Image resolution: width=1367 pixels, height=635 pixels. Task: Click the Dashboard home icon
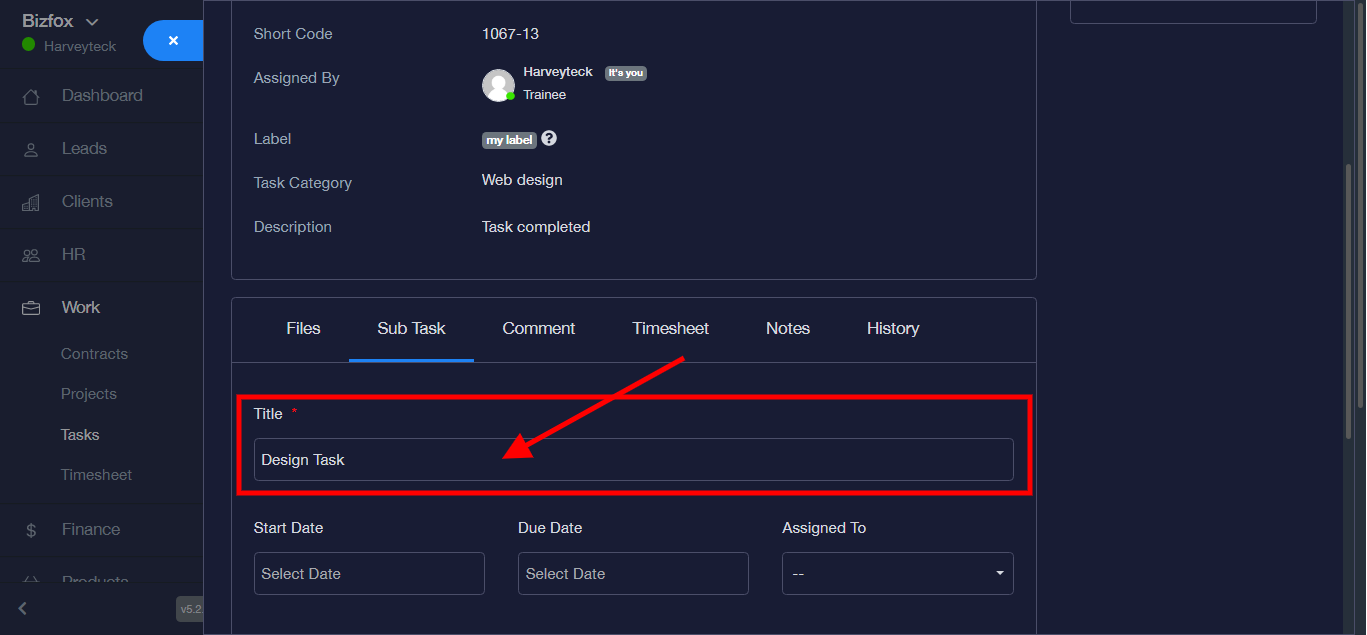[31, 97]
